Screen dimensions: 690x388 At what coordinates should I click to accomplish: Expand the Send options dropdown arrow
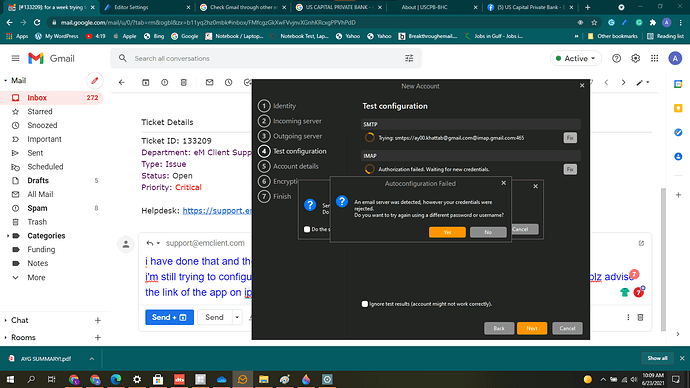point(237,317)
